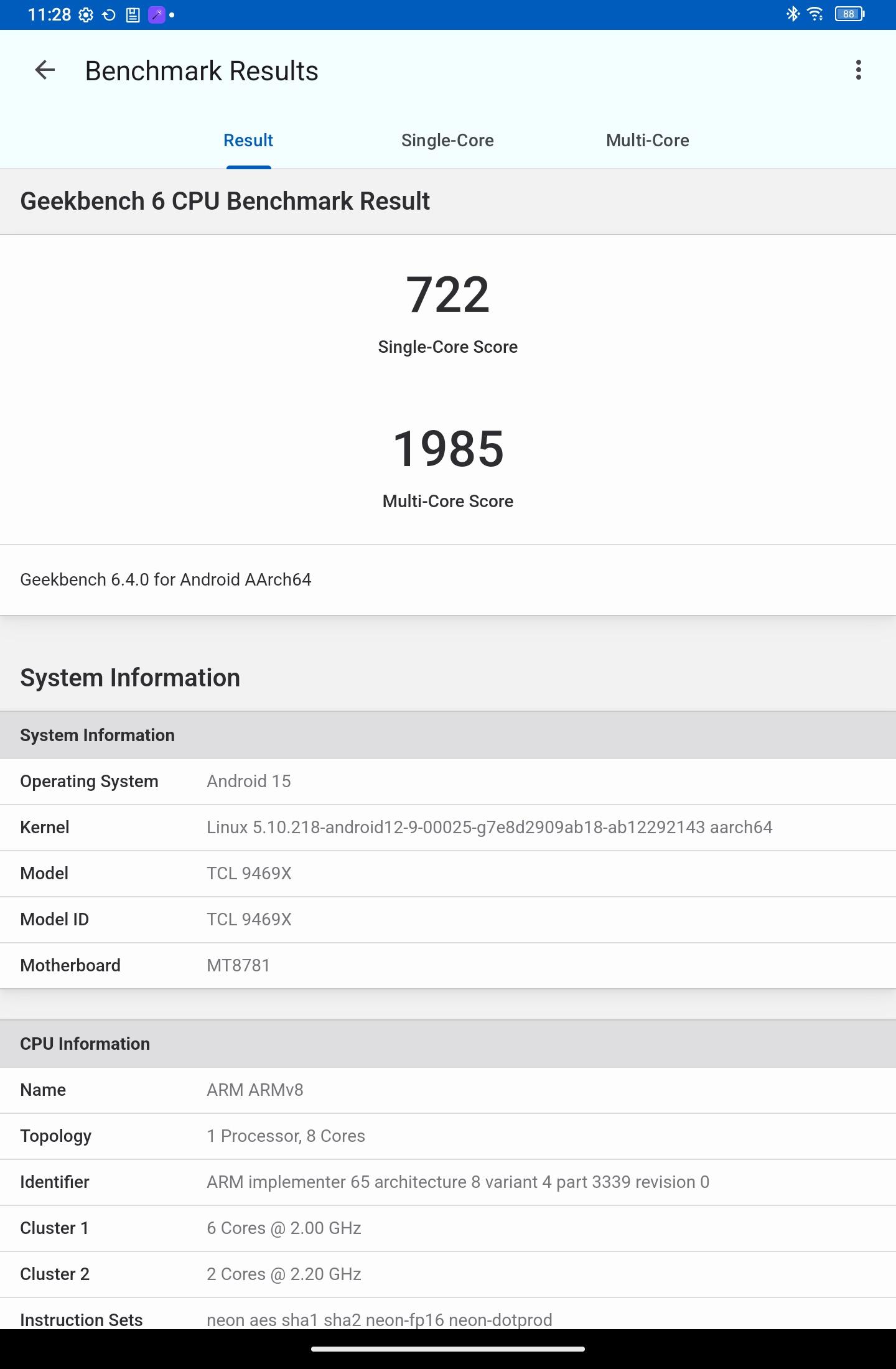Tap the 722 single-core score
This screenshot has height=1369, width=896.
pyautogui.click(x=448, y=295)
